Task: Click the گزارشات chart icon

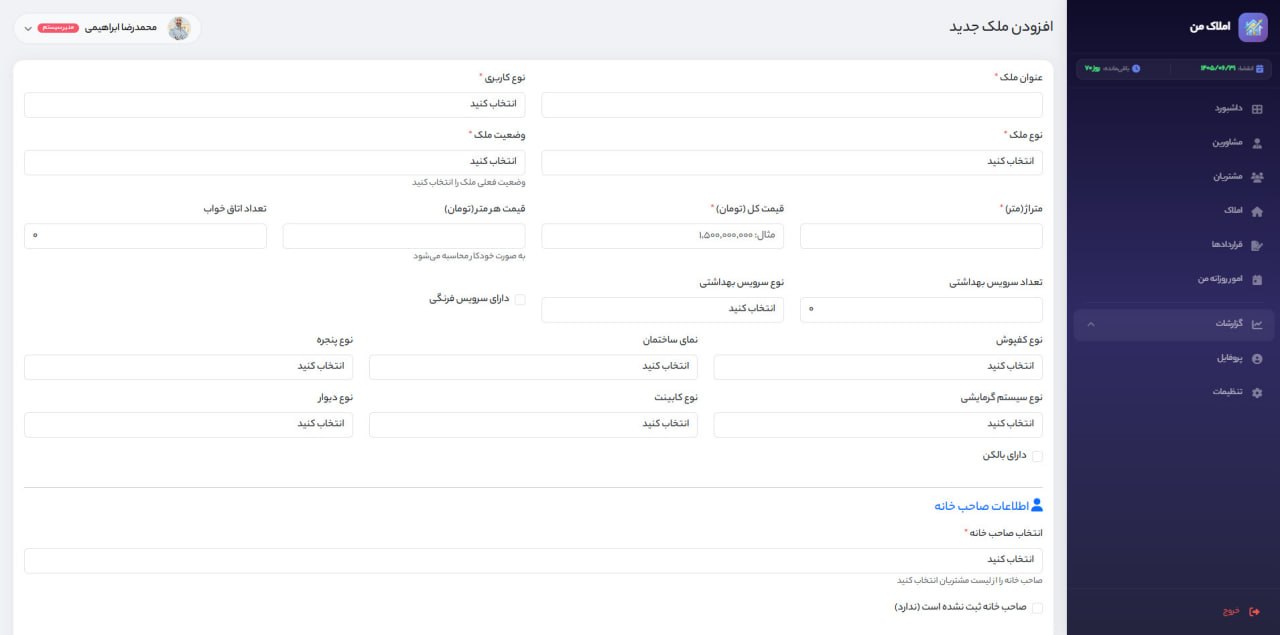Action: click(1257, 324)
